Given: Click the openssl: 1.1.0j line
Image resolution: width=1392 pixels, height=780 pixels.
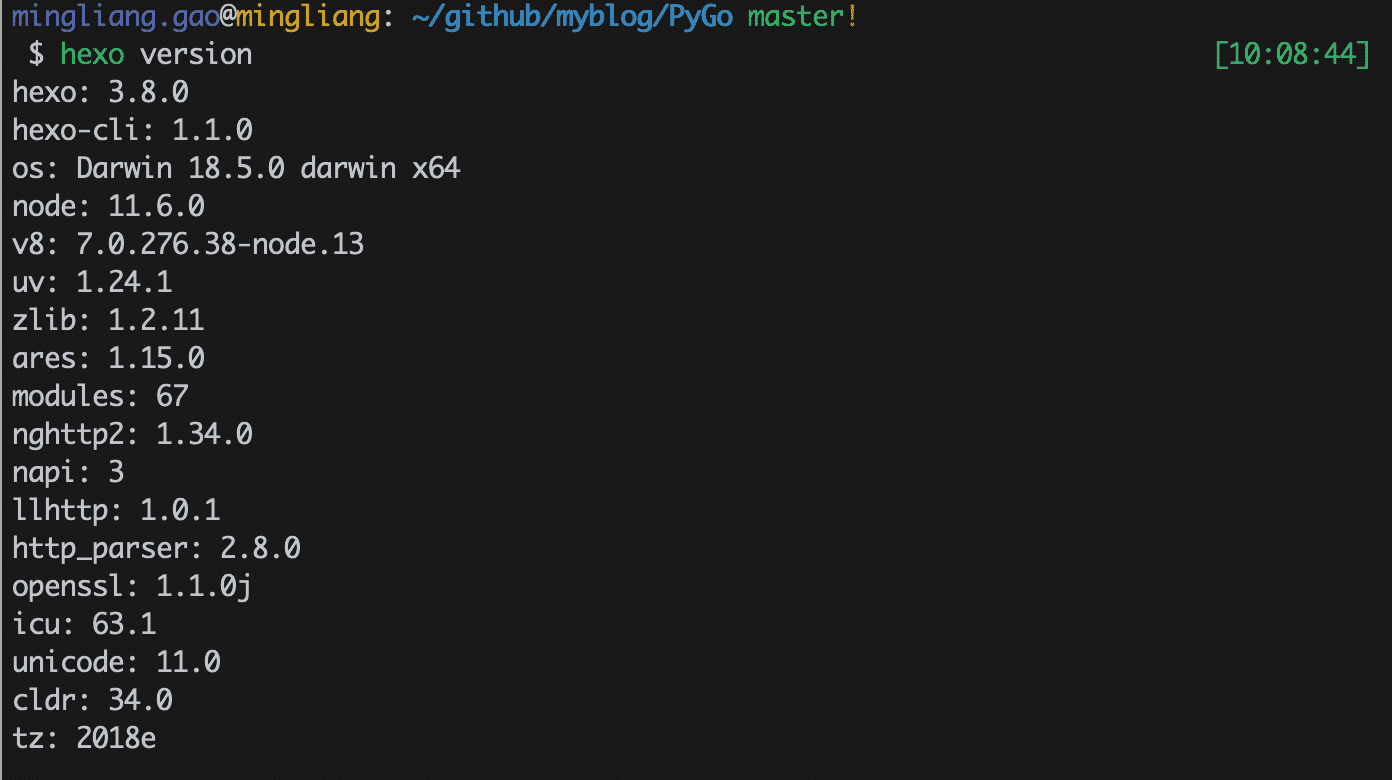Looking at the screenshot, I should point(132,586).
